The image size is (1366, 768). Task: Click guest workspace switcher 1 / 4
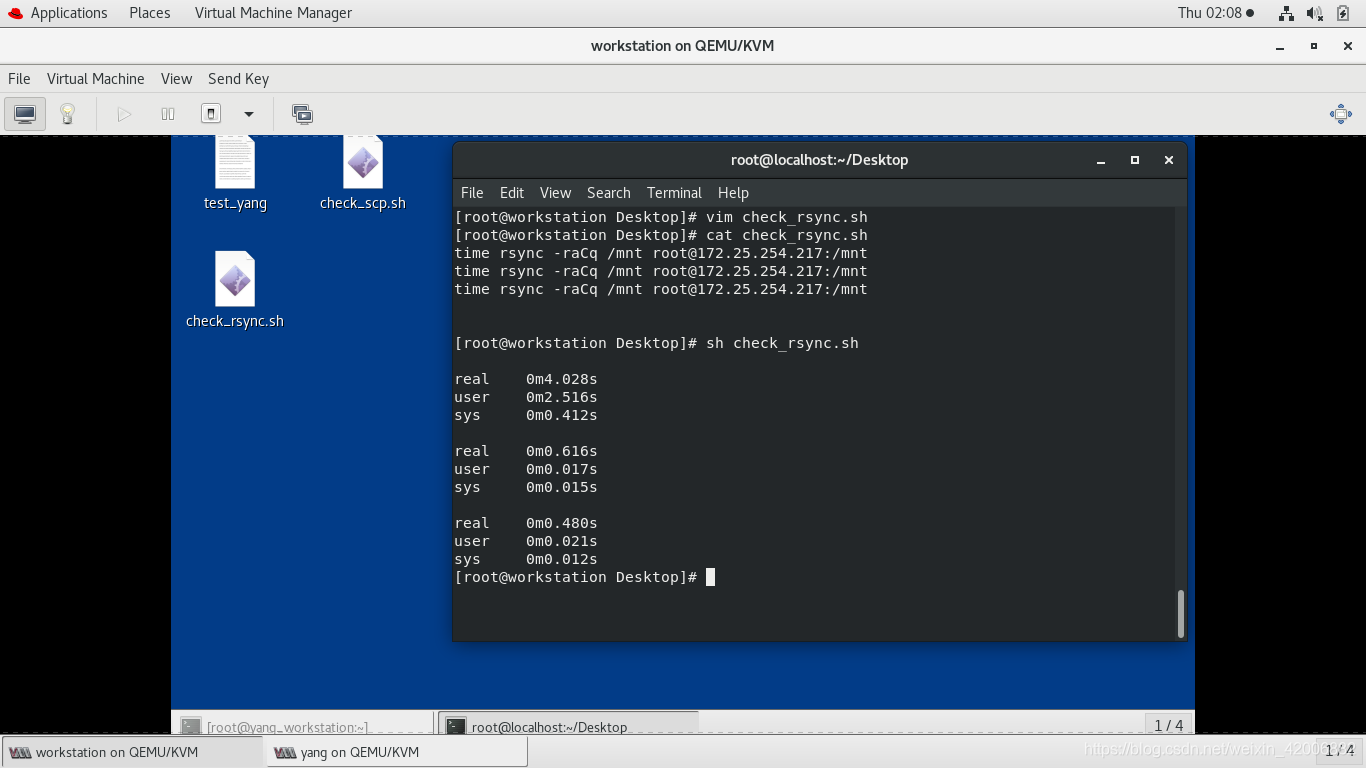[x=1168, y=725]
